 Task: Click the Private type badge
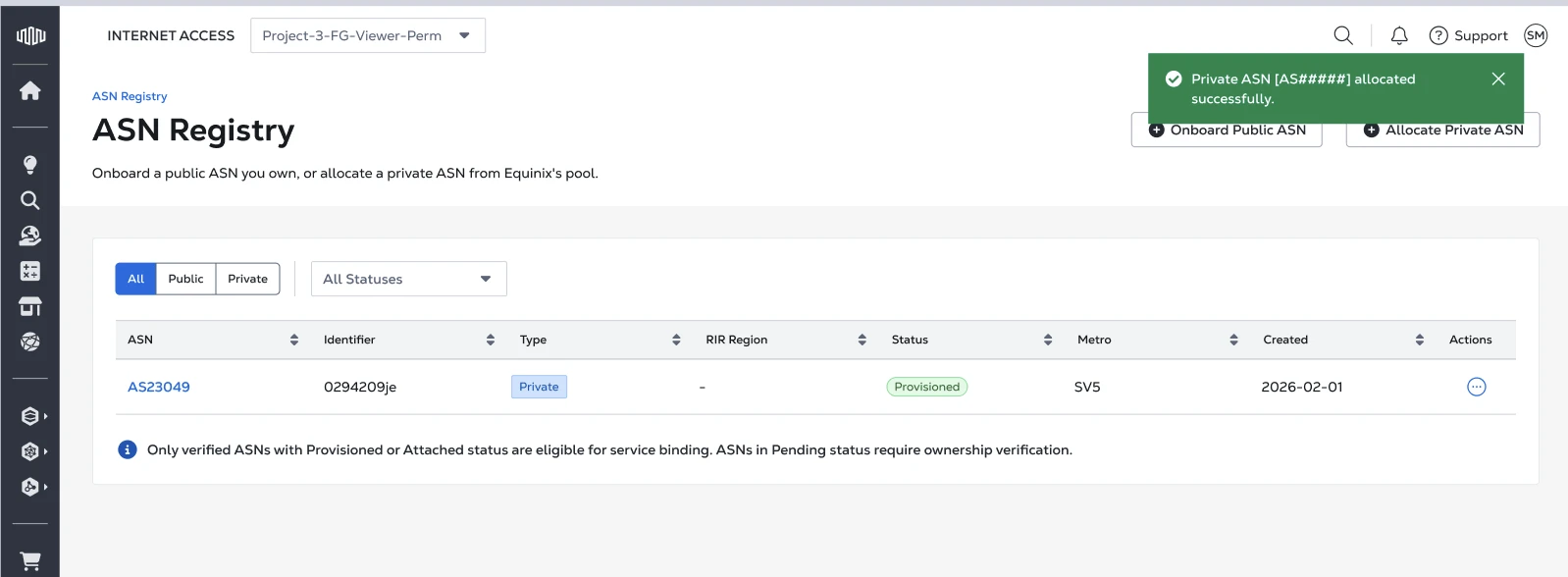pos(539,387)
